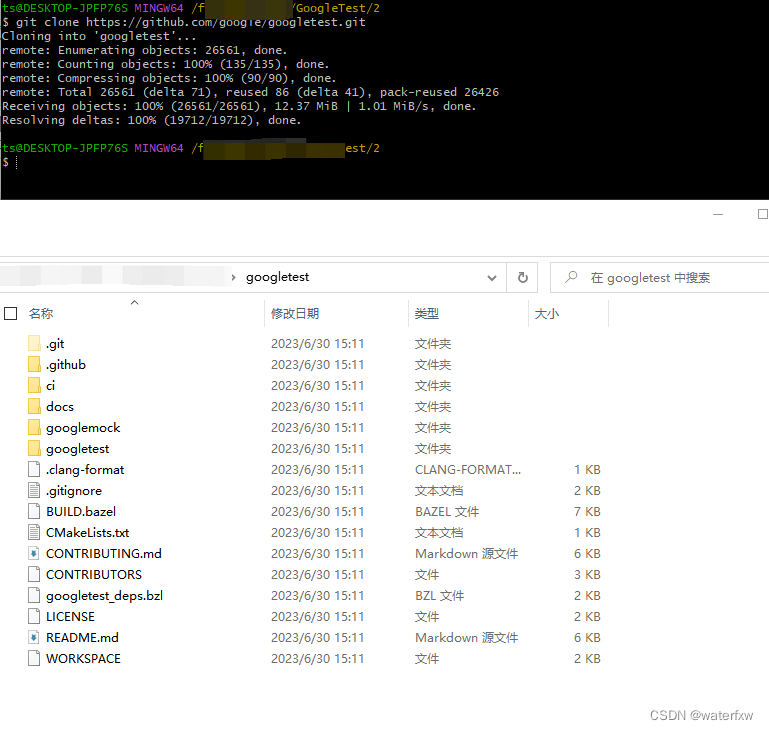Select the googletest subfolder icon
The width and height of the screenshot is (769, 730).
pos(34,448)
